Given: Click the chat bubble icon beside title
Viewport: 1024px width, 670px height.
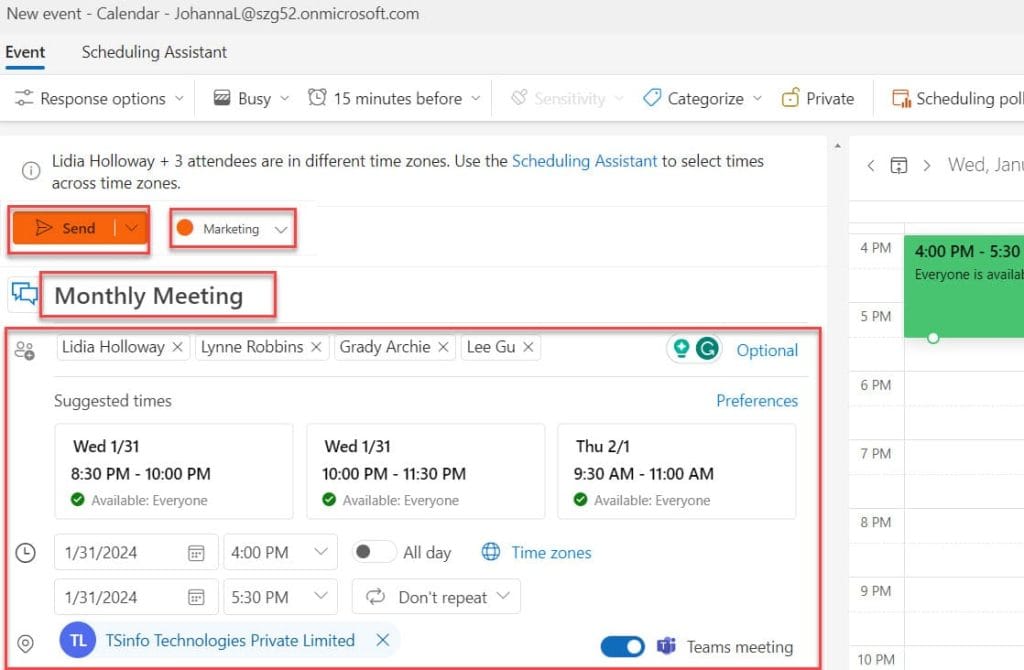Looking at the screenshot, I should pyautogui.click(x=25, y=295).
